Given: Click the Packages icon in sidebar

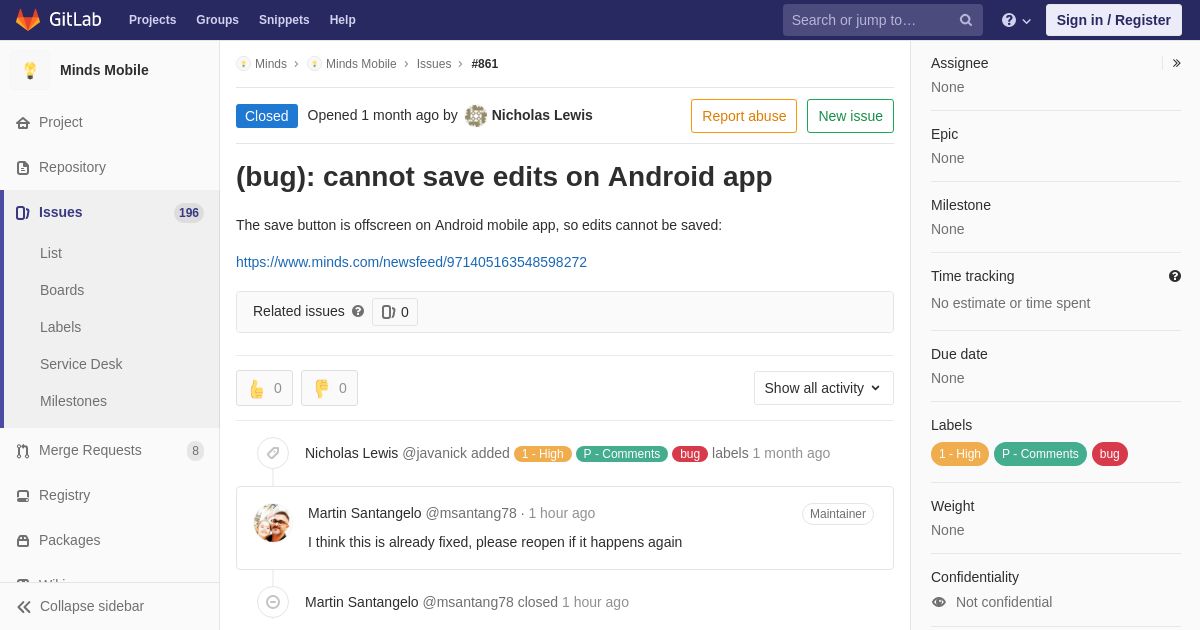Looking at the screenshot, I should pos(23,541).
